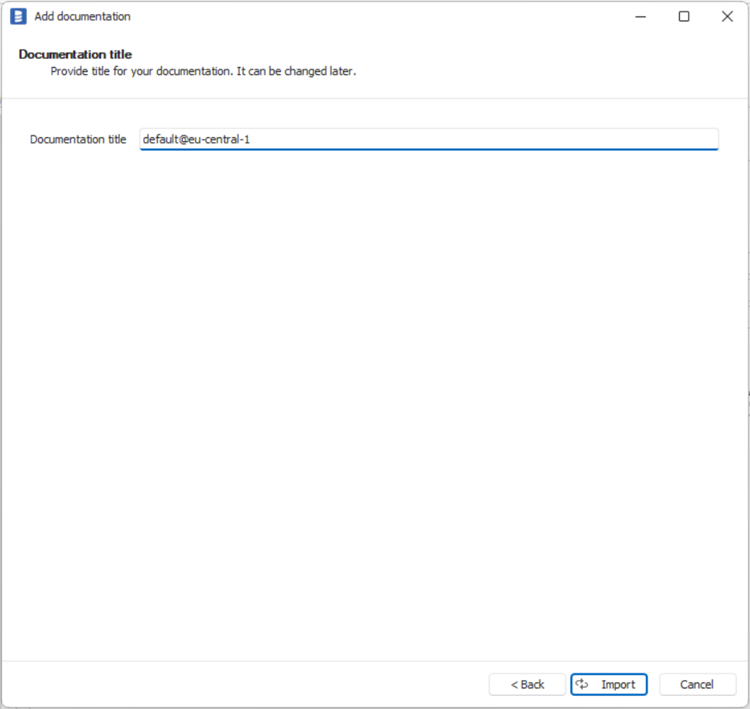Click empty title bar area beside window title
Image resolution: width=750 pixels, height=709 pixels.
point(380,16)
